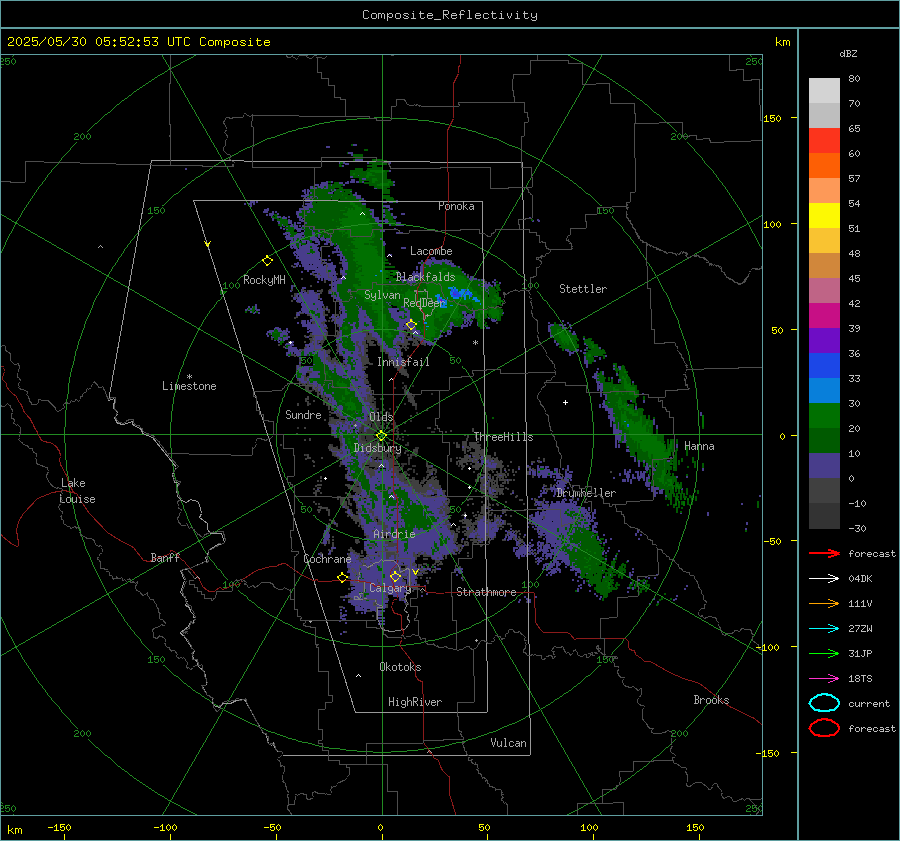
Task: Select the purple 36-39 dBZ color swatch
Action: [x=824, y=341]
